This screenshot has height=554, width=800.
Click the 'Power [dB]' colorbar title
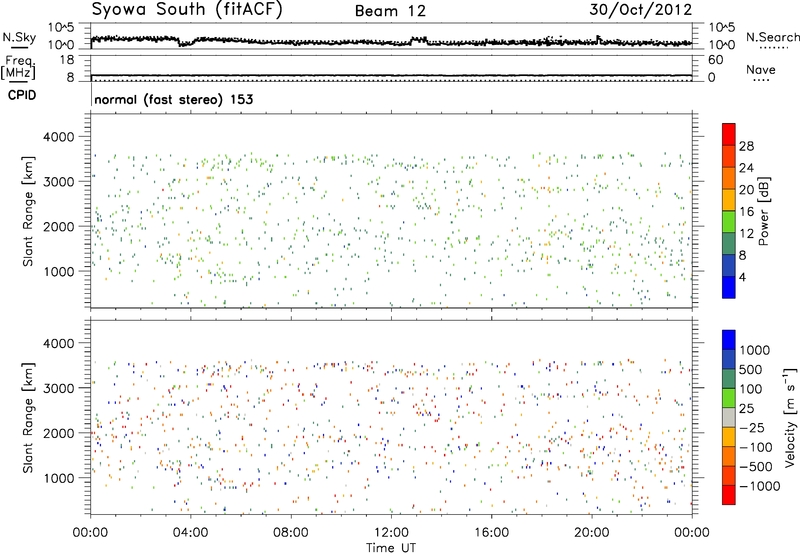(x=764, y=211)
